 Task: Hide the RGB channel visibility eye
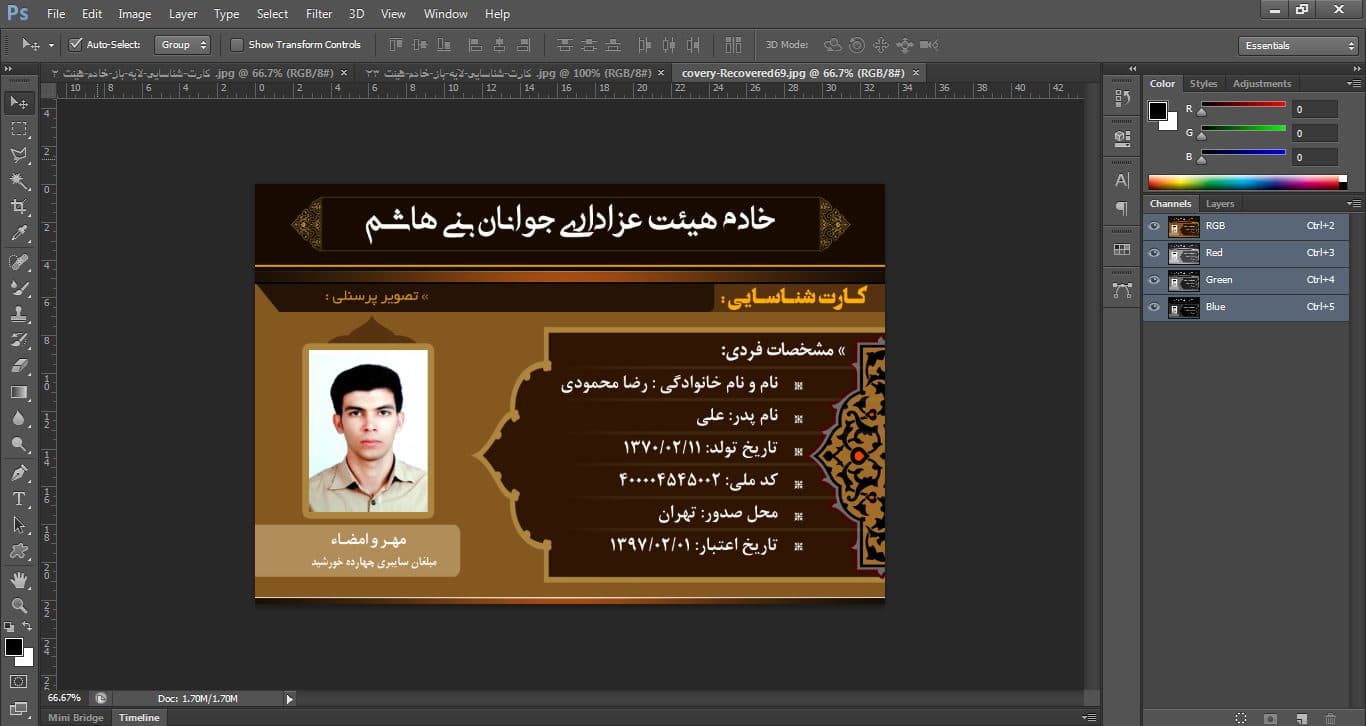(1154, 226)
